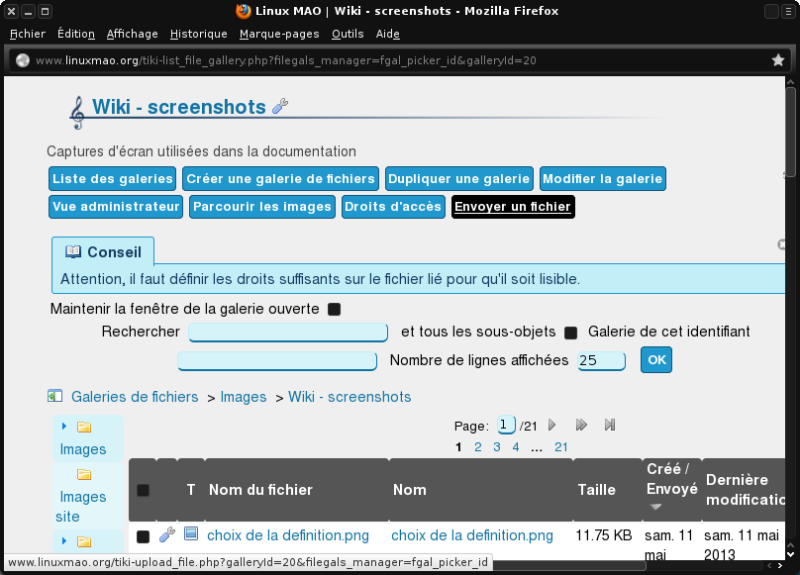Screen dimensions: 800x575
Task: Sort by Taille column header
Action: pos(596,490)
